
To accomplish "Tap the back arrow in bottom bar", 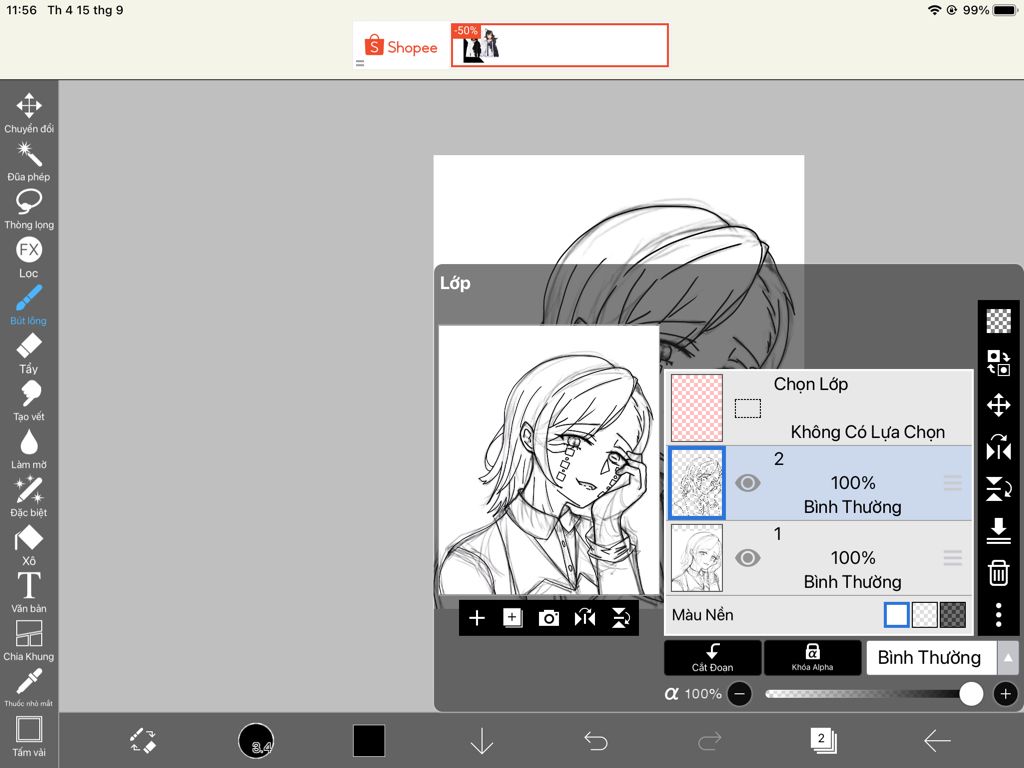I will 936,741.
